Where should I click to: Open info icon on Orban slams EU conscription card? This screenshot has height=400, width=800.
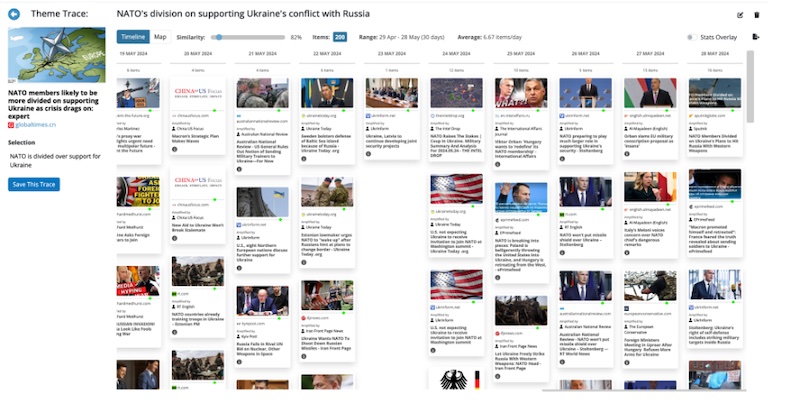[x=627, y=154]
